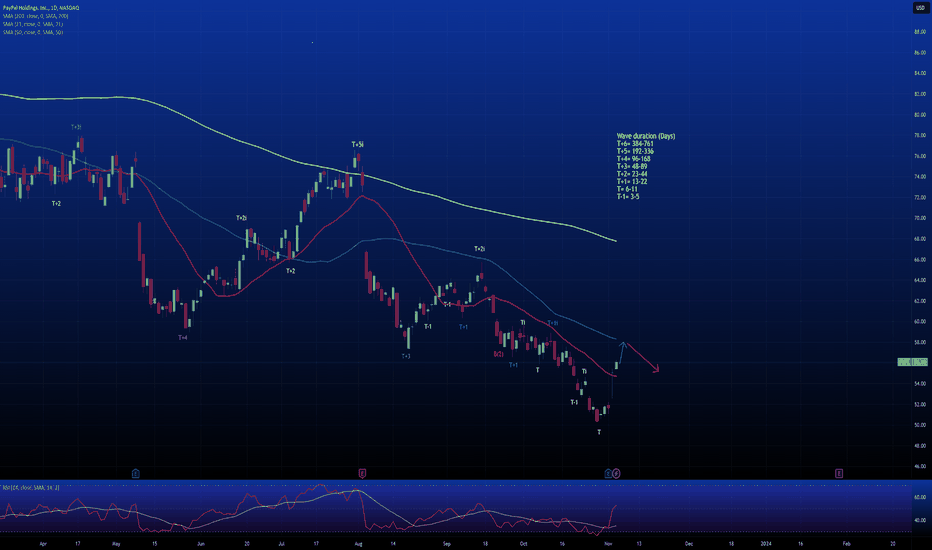Click the Jul date label on time axis
932x550 pixels.
tap(281, 544)
